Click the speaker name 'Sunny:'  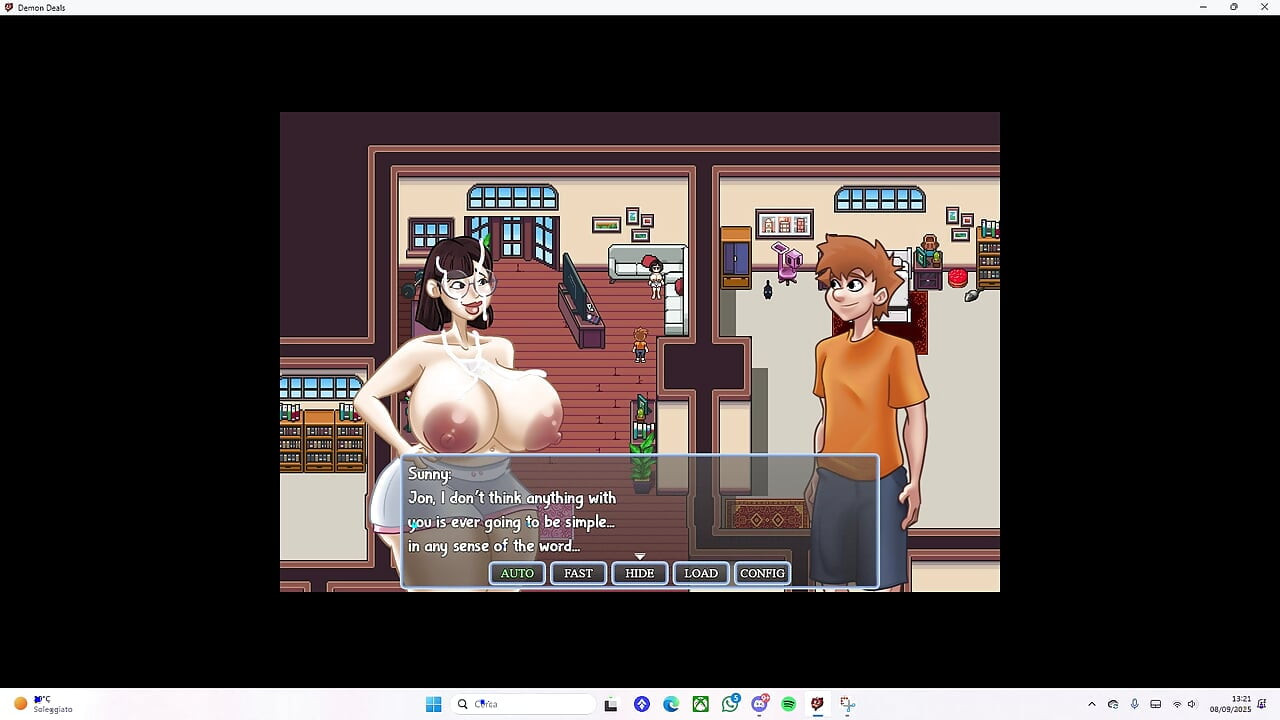[430, 474]
